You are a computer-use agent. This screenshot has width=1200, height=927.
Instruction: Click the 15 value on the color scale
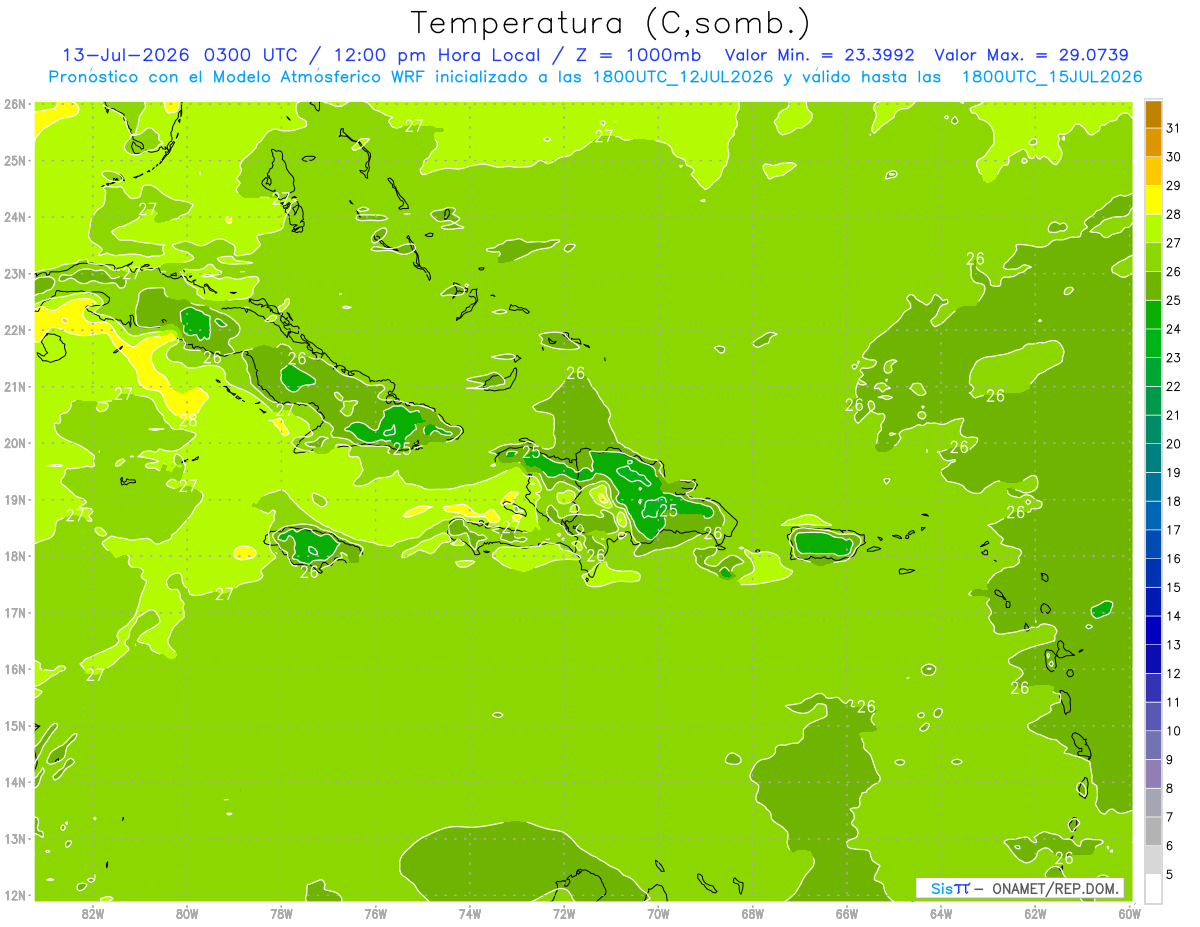pyautogui.click(x=1174, y=588)
